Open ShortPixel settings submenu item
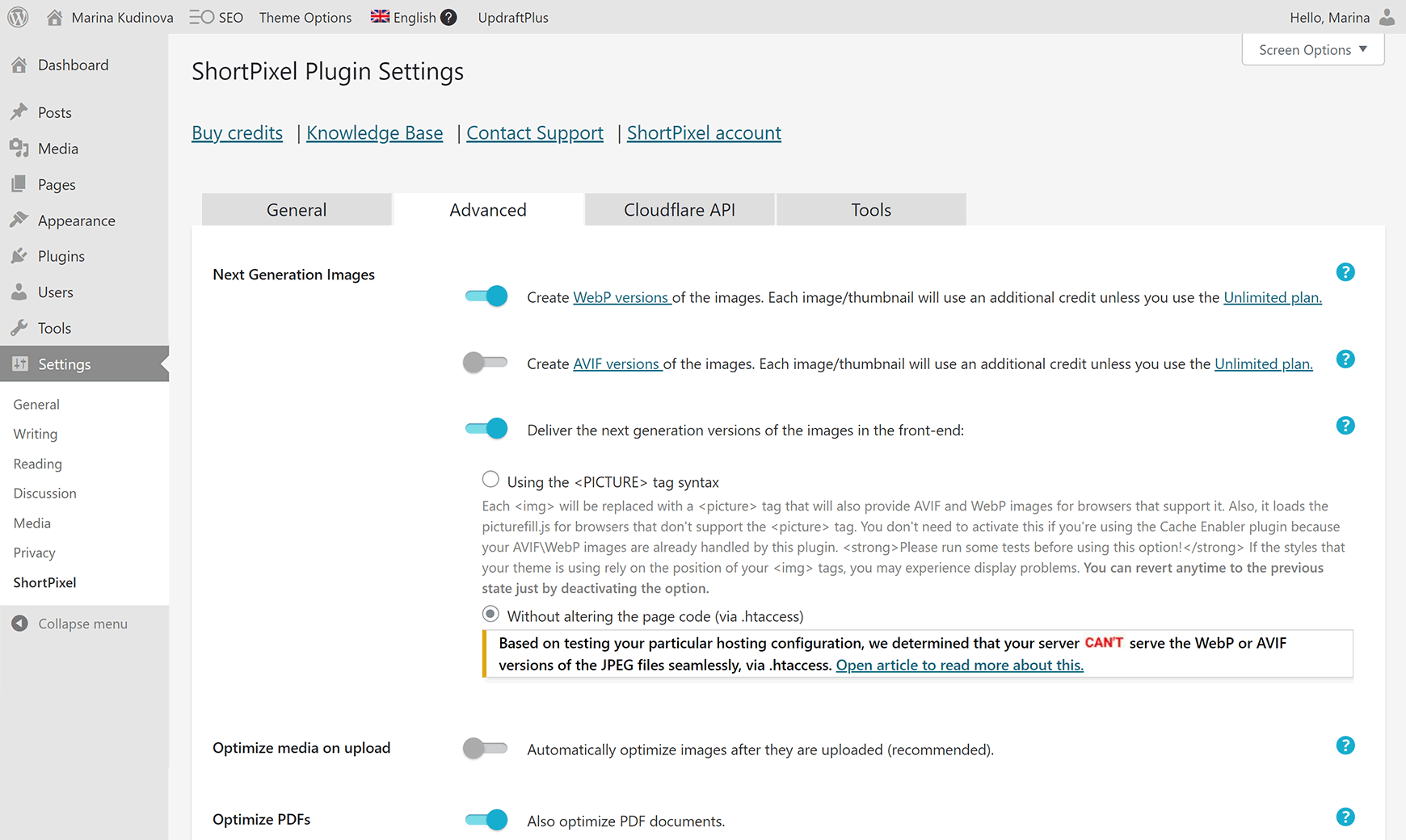This screenshot has width=1406, height=840. click(x=44, y=582)
